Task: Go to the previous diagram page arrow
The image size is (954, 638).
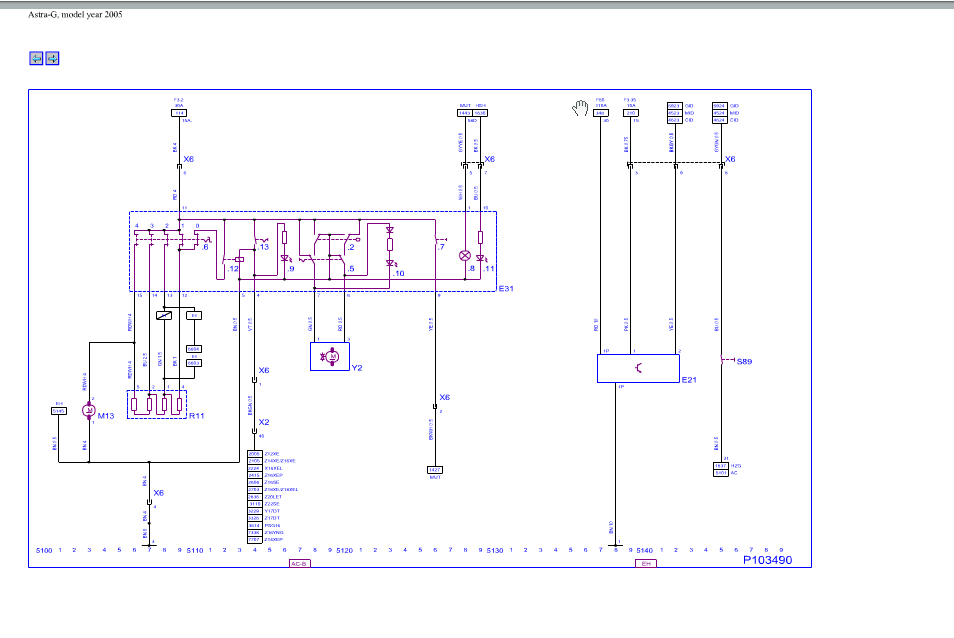Action: (x=37, y=58)
